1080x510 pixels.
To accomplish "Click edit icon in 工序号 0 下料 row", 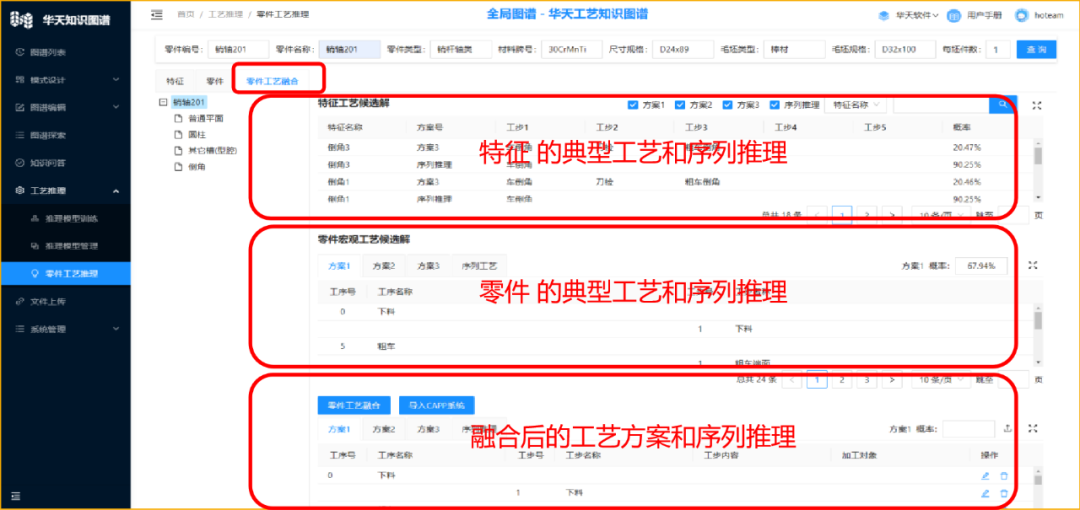I will 986,476.
